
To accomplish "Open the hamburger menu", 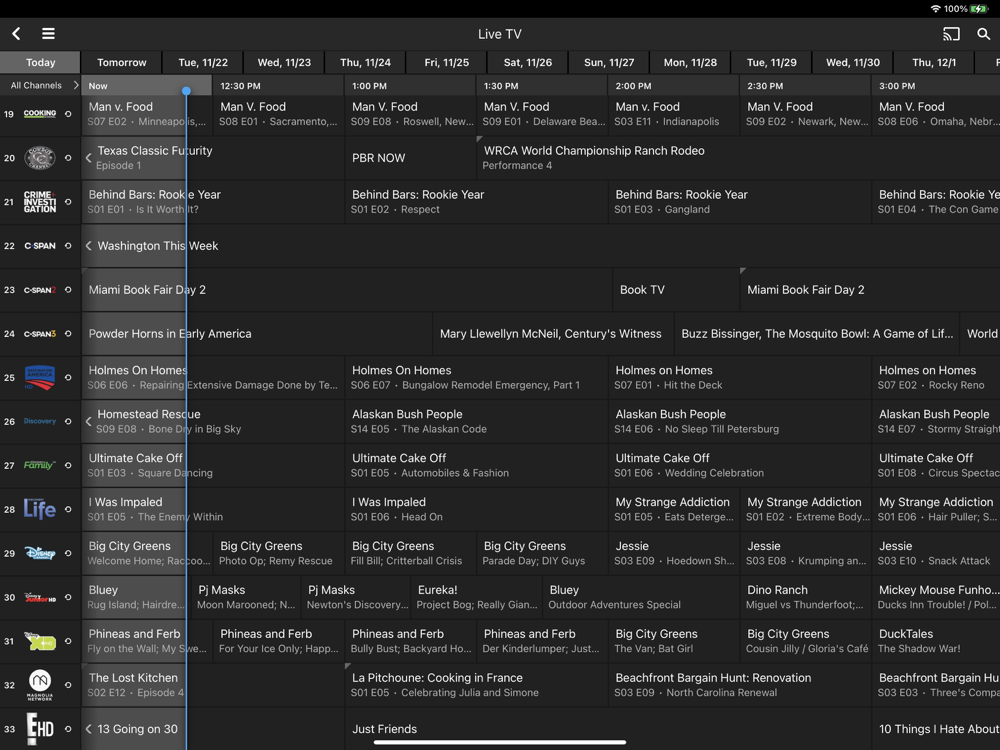I will [48, 34].
